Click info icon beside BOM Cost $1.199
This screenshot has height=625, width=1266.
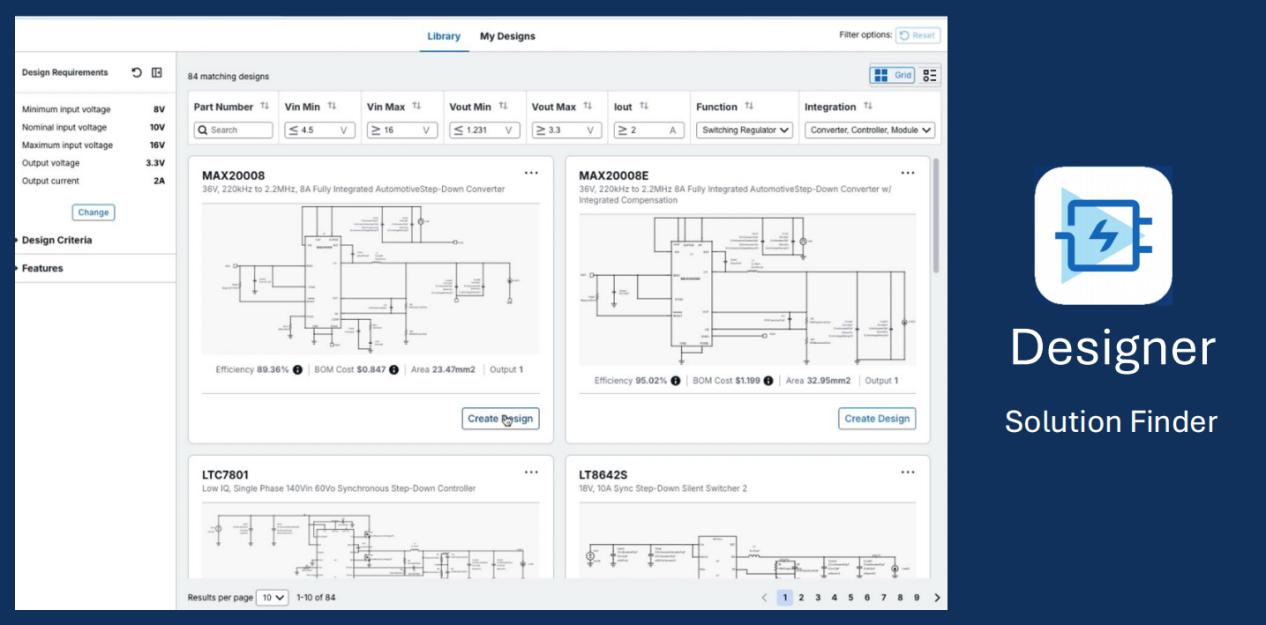click(773, 381)
